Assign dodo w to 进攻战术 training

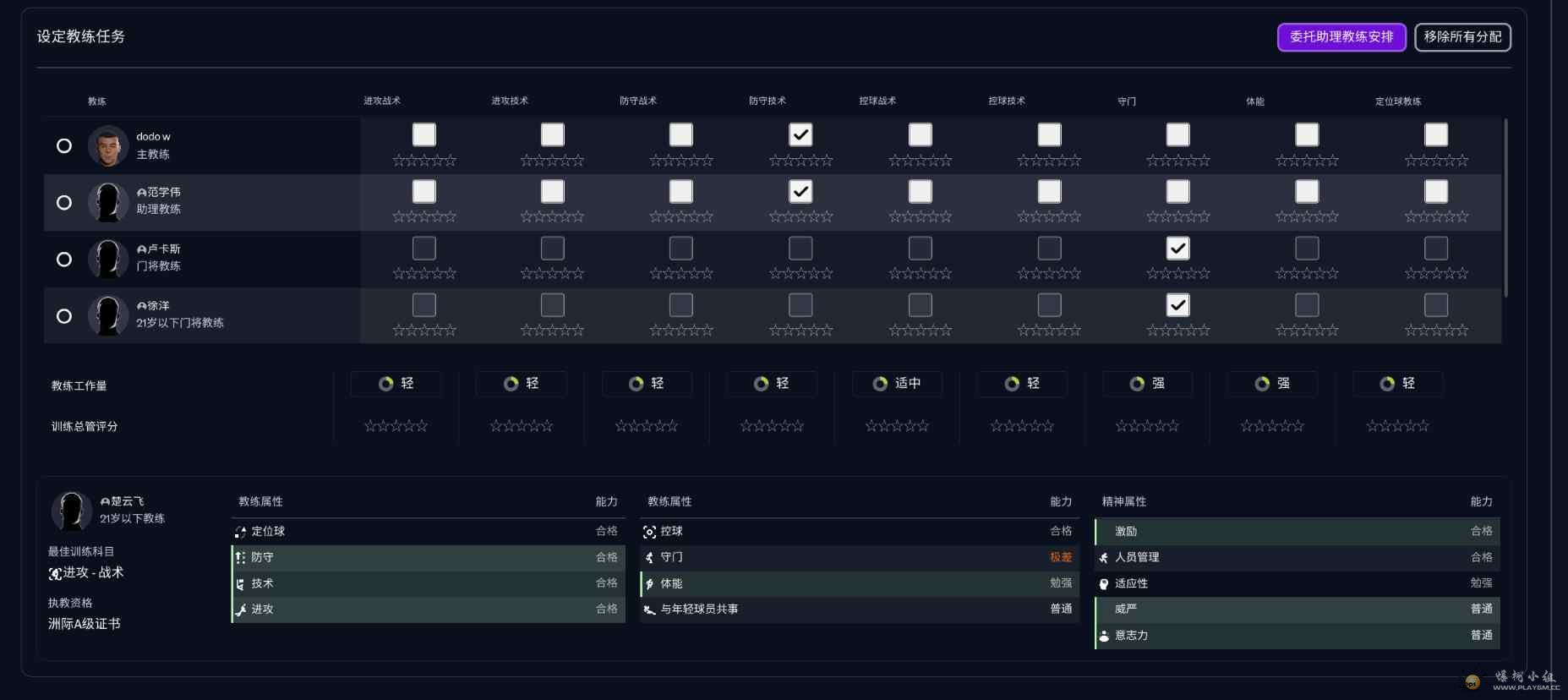coord(423,135)
